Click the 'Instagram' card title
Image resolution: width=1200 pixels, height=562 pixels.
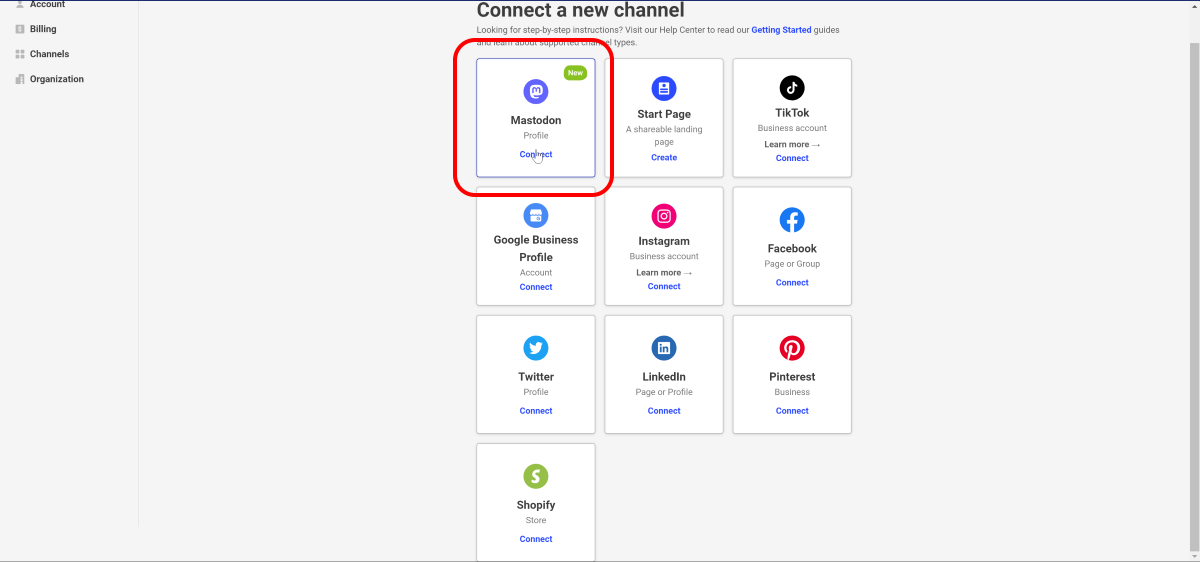pos(664,241)
